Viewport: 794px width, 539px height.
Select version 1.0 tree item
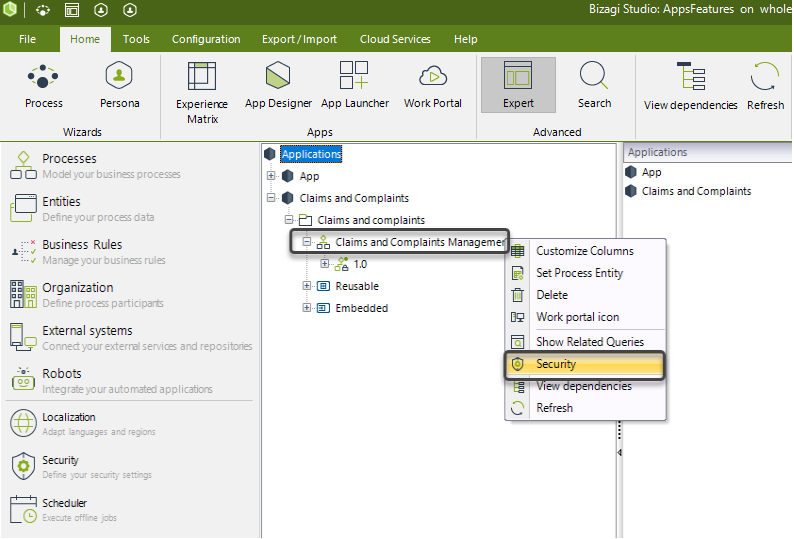[360, 264]
